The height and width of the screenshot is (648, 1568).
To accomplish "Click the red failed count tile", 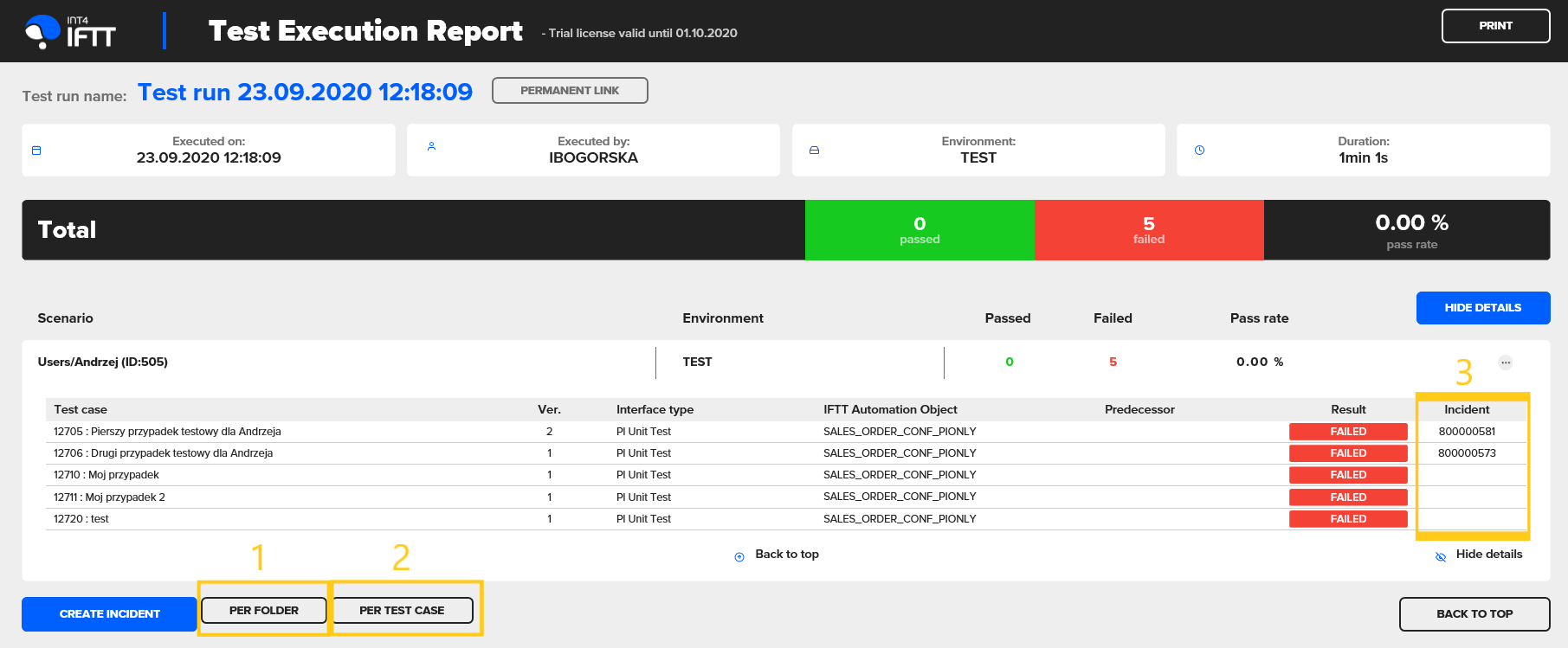I will click(1149, 230).
